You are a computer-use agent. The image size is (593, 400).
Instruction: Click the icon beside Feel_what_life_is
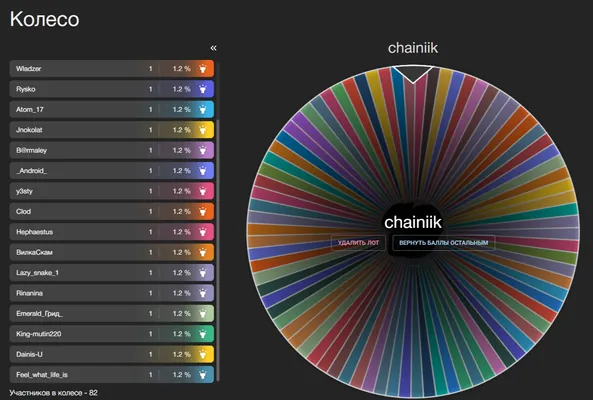pyautogui.click(x=203, y=375)
